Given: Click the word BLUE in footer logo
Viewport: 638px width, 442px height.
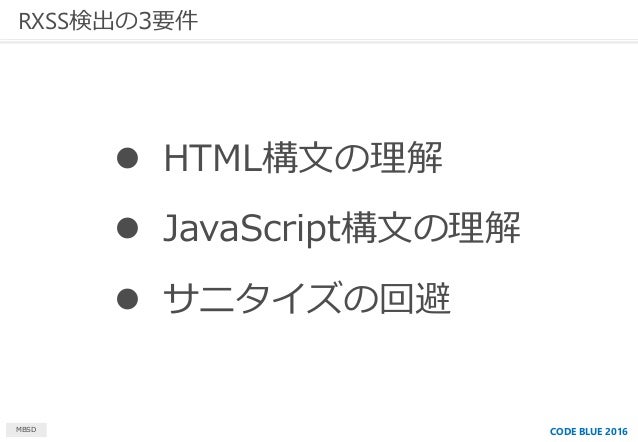Looking at the screenshot, I should click(590, 431).
